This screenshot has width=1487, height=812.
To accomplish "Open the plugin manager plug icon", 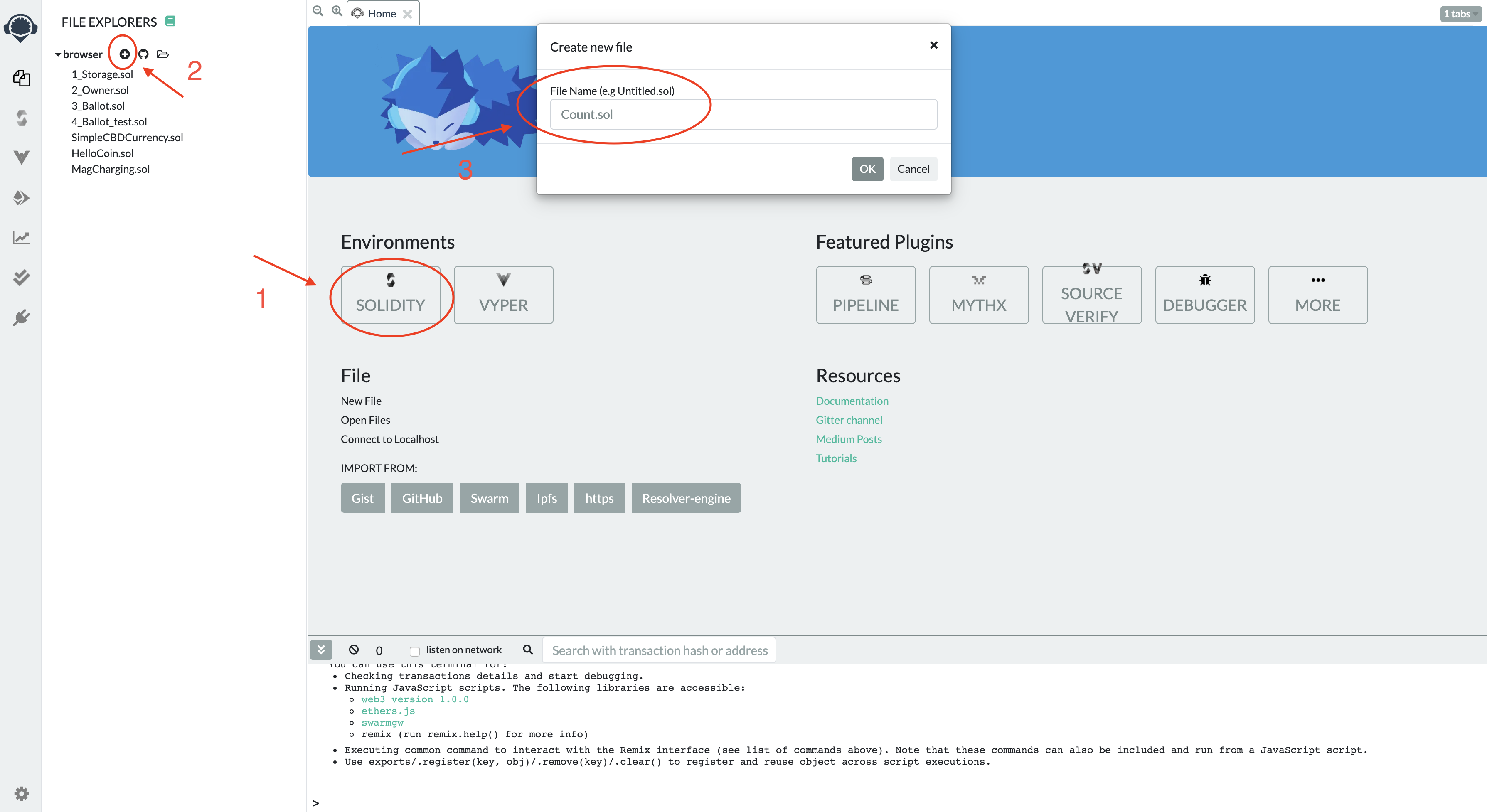I will [21, 317].
